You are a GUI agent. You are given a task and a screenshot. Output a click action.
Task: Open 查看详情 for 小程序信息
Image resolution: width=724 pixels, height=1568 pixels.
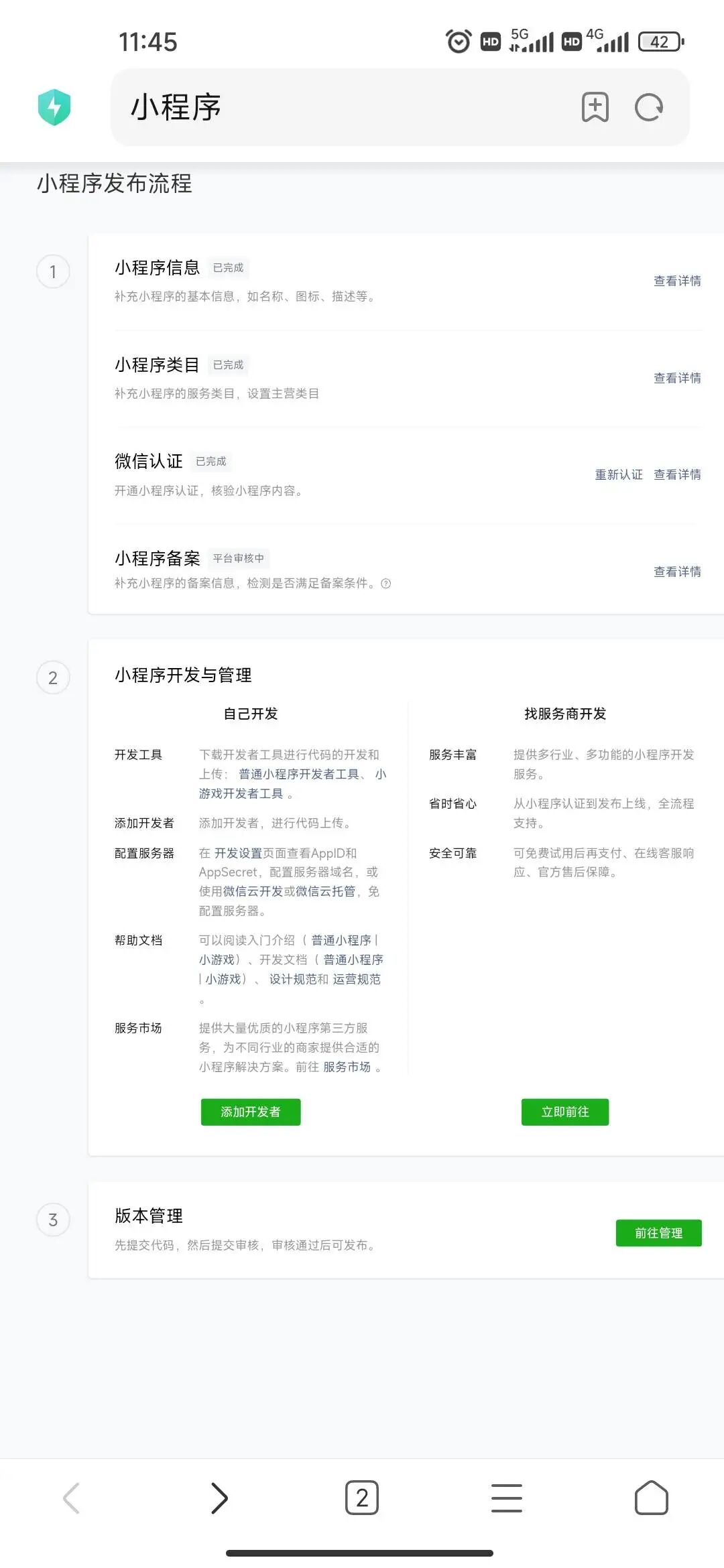click(x=677, y=281)
